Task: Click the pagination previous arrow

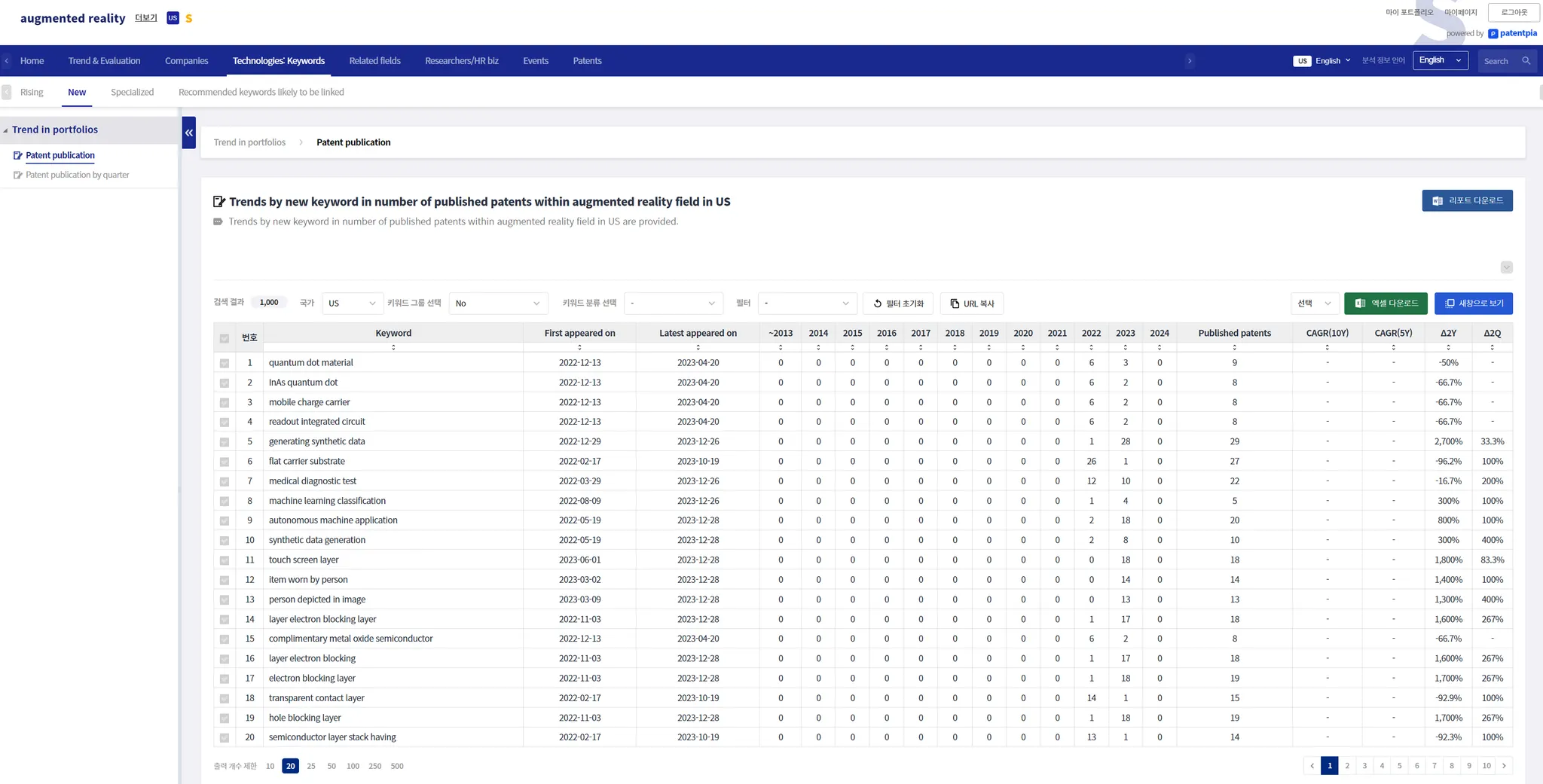Action: (x=1312, y=766)
